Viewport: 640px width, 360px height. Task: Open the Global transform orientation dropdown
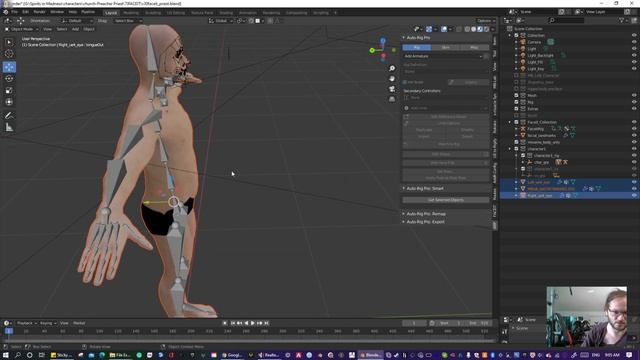[221, 20]
